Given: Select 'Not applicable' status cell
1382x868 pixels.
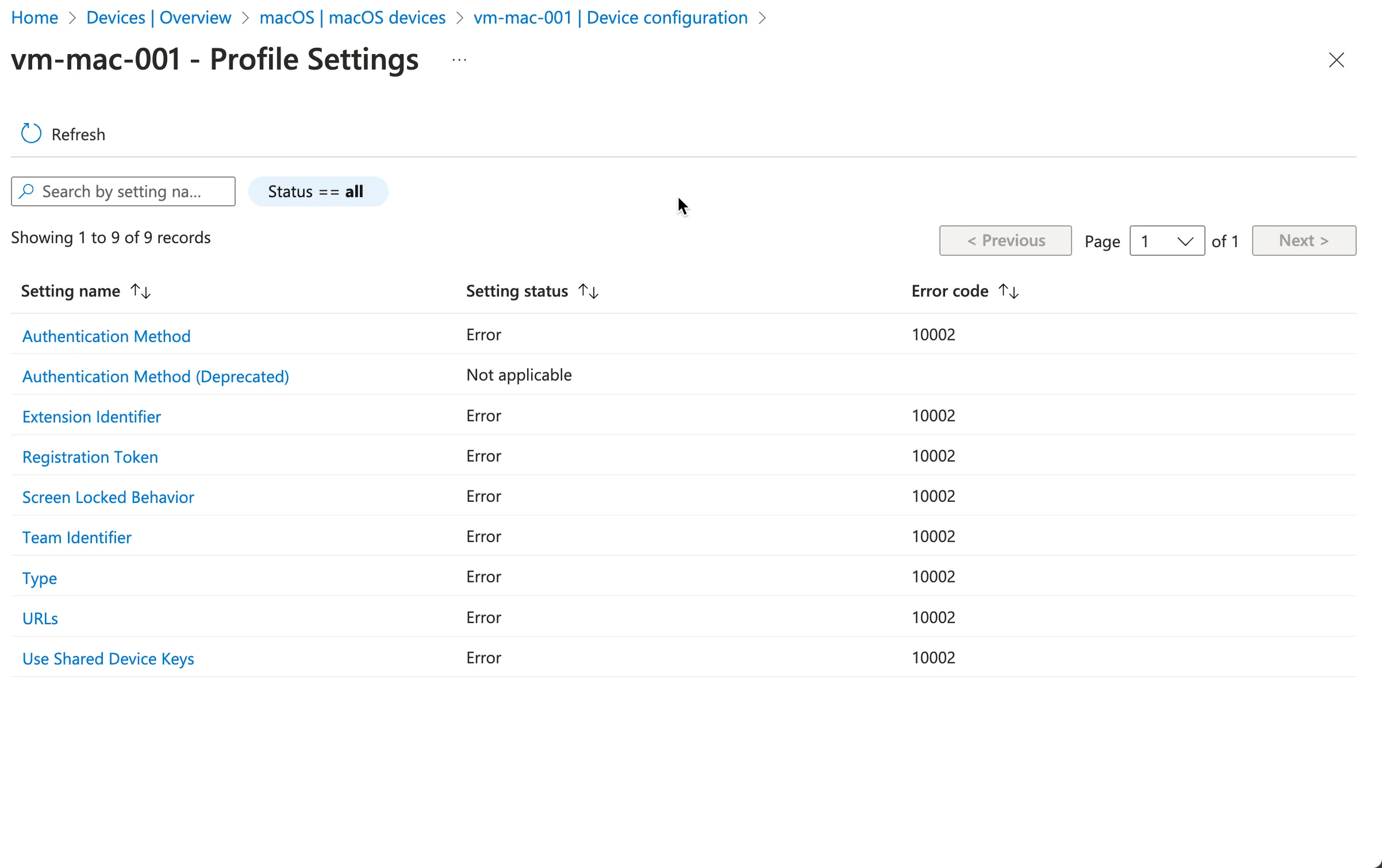Looking at the screenshot, I should click(x=519, y=375).
